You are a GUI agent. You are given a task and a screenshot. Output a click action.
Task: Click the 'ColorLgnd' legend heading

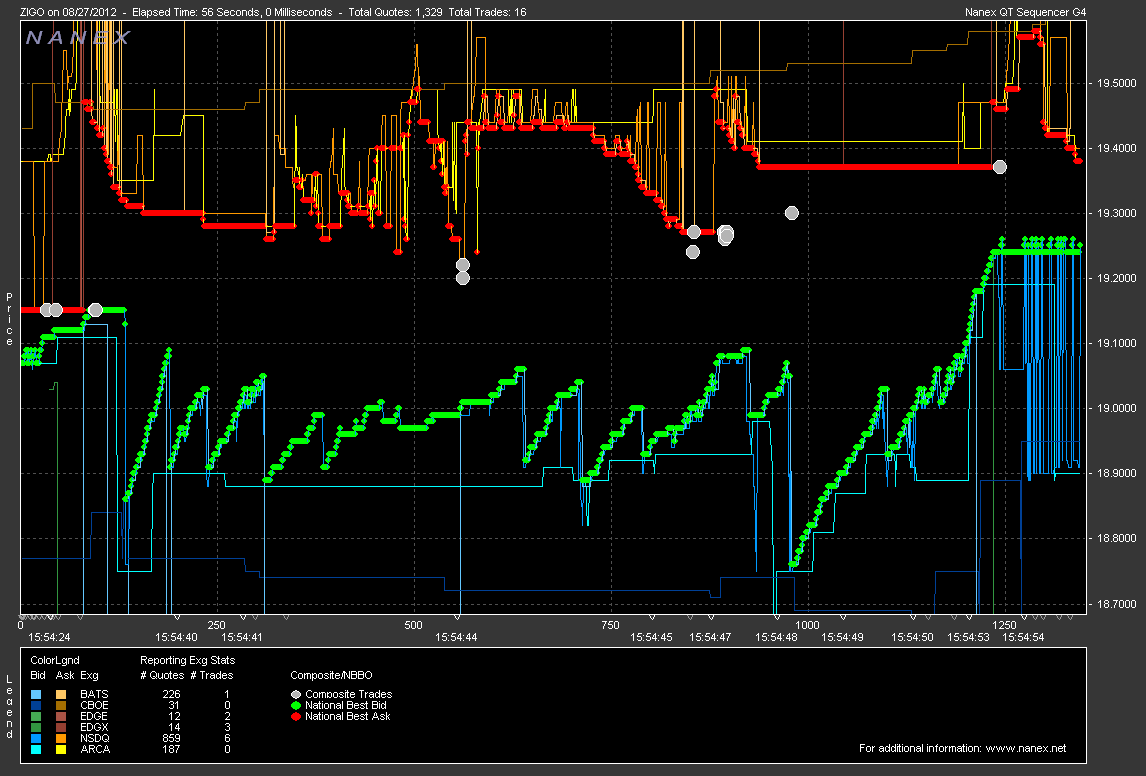[55, 660]
